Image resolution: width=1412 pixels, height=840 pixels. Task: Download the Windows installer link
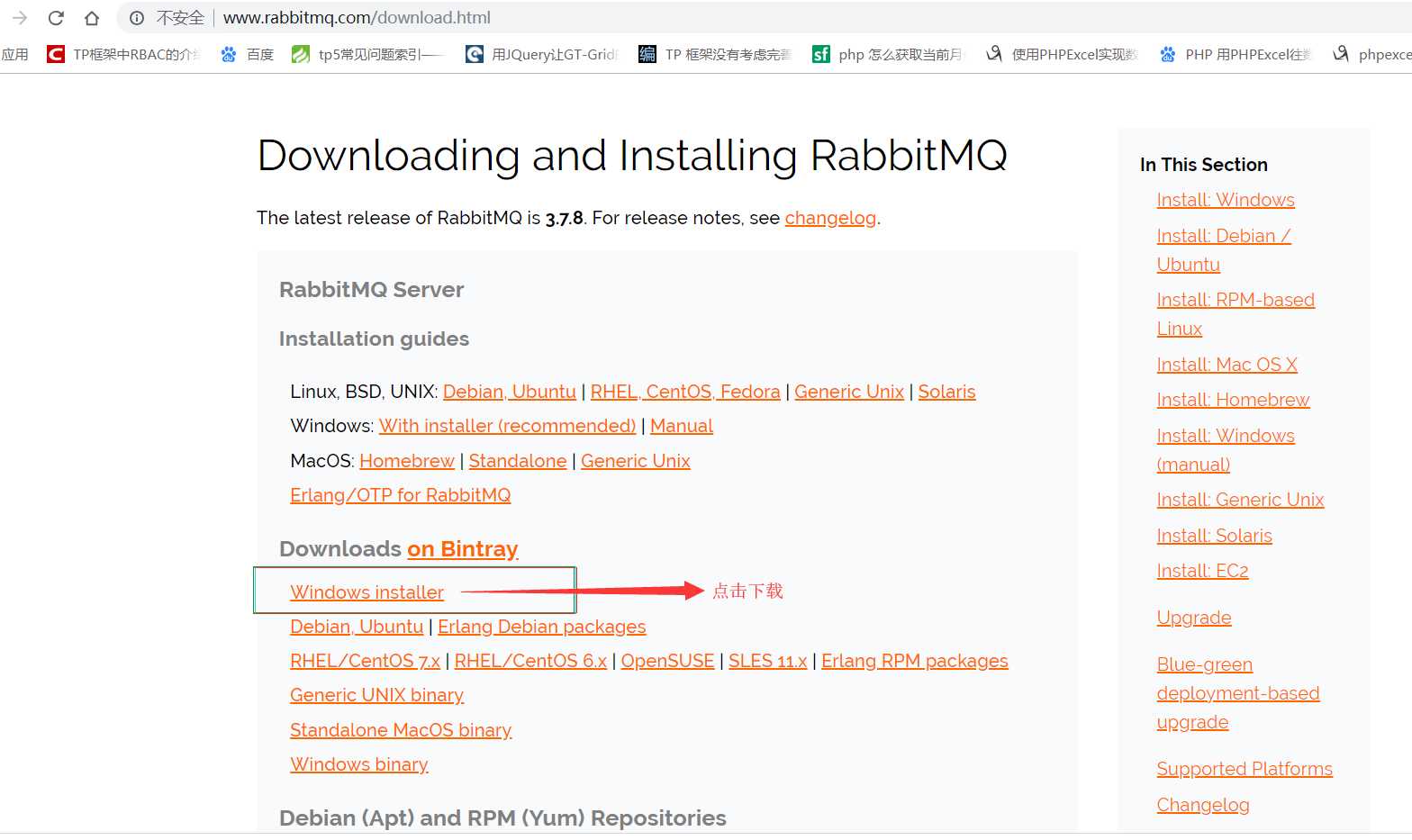(x=367, y=592)
